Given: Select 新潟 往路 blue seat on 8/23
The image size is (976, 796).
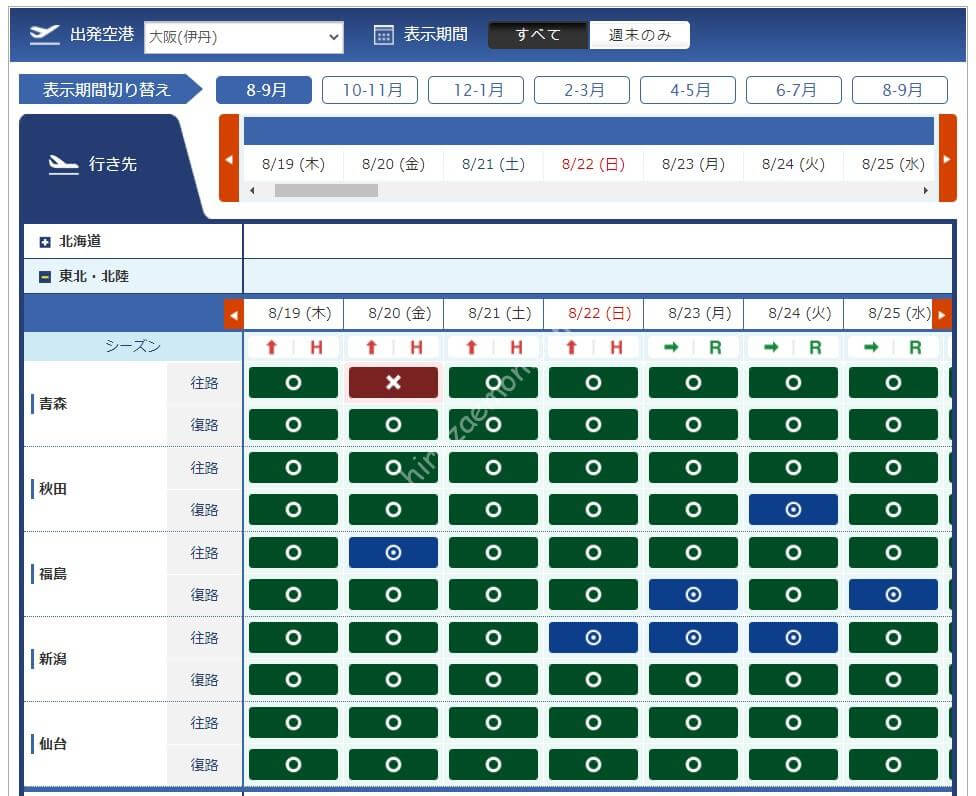Looking at the screenshot, I should tap(693, 637).
